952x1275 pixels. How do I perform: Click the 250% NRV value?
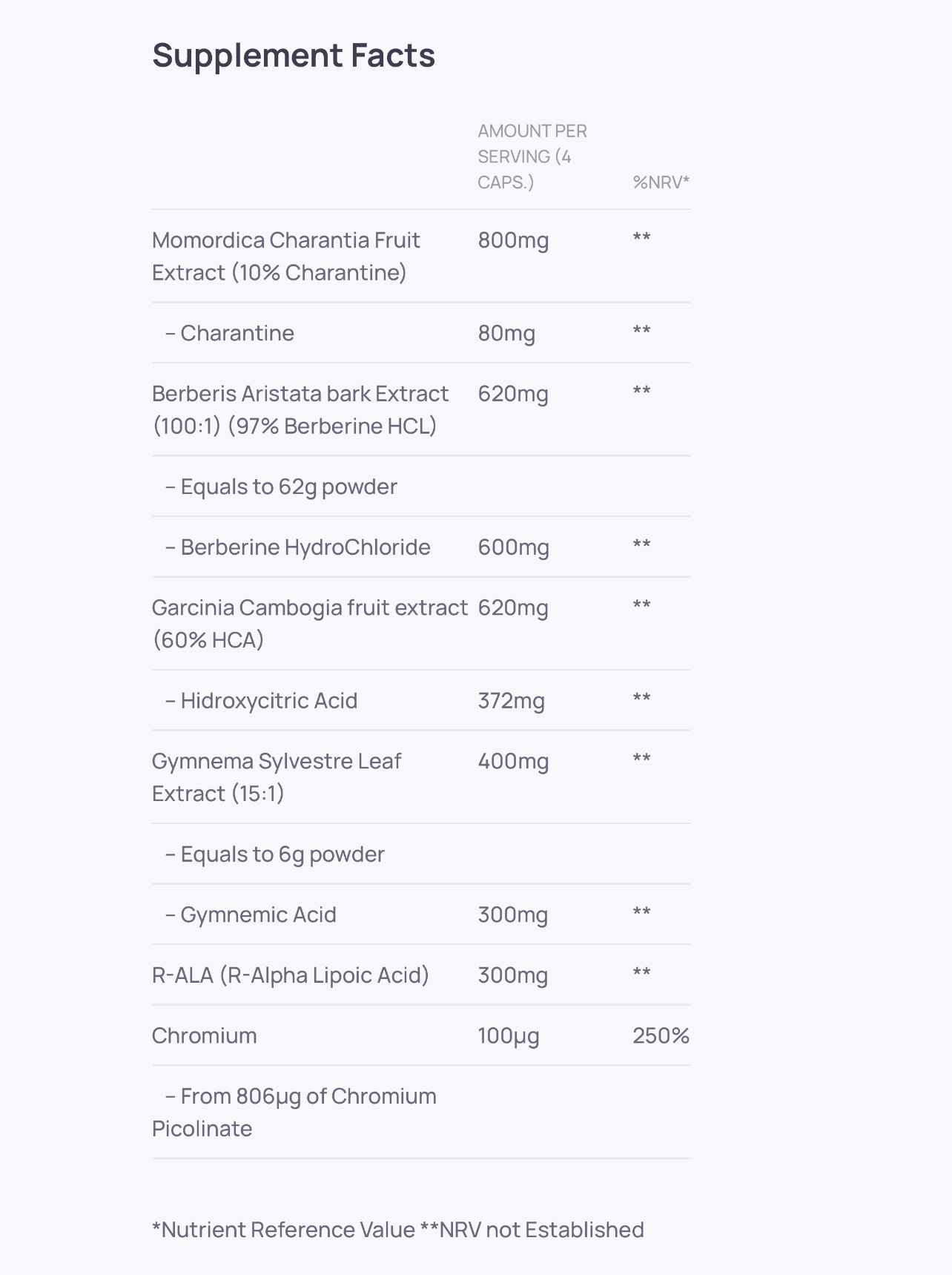[x=661, y=1036]
